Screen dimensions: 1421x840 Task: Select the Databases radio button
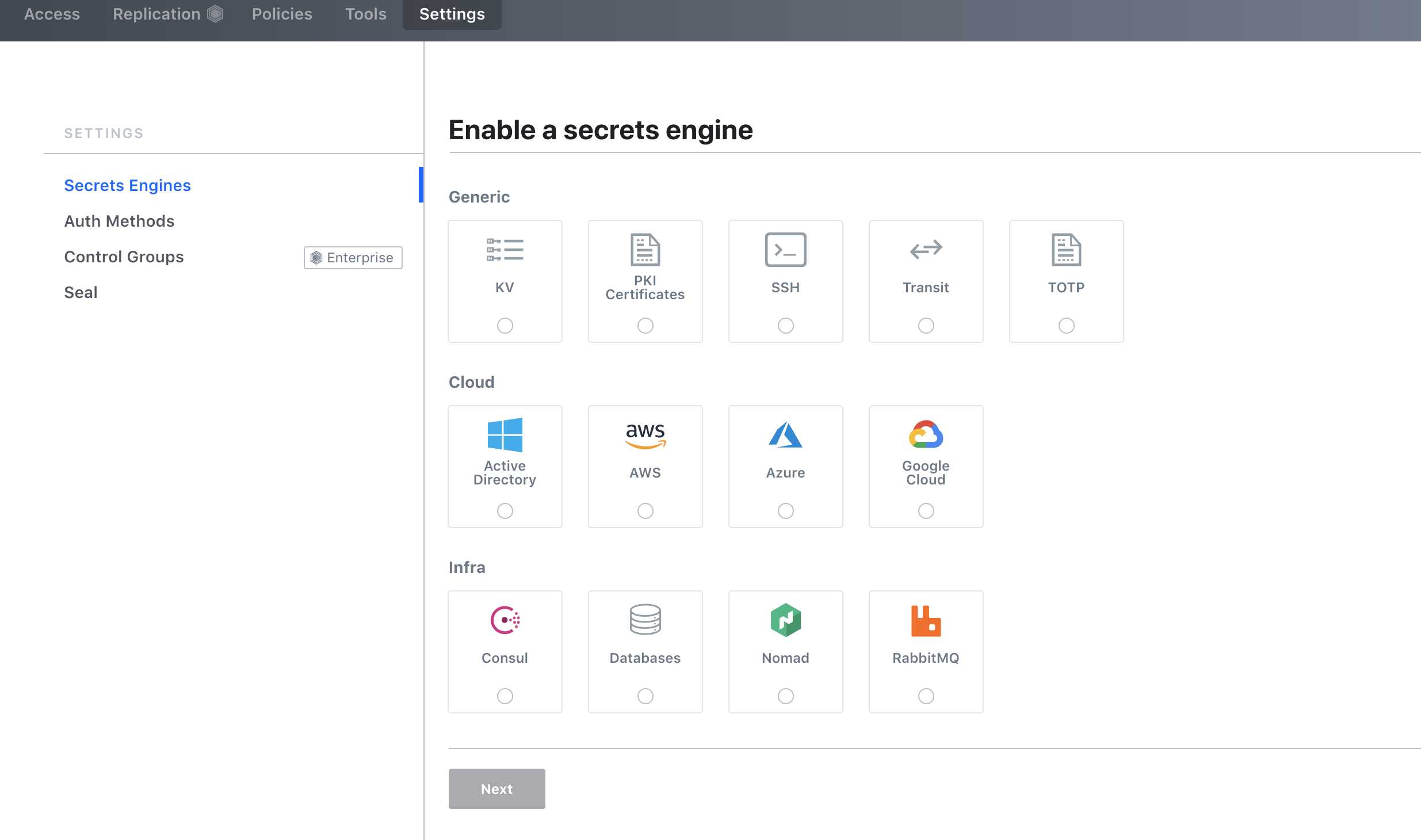pos(645,696)
